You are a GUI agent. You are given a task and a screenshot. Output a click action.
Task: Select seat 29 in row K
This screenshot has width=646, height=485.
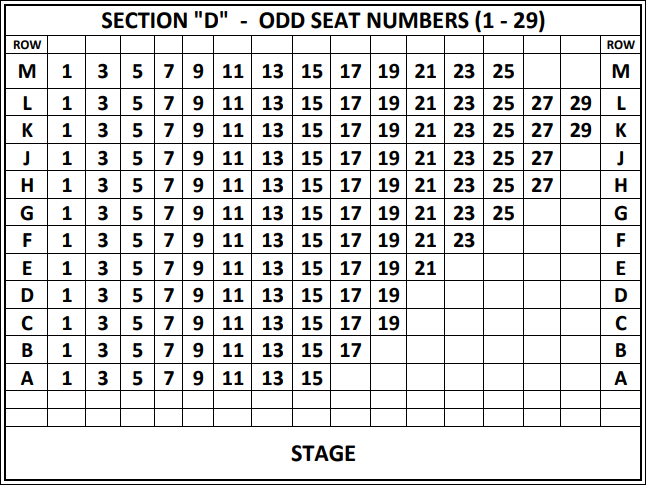click(x=580, y=130)
